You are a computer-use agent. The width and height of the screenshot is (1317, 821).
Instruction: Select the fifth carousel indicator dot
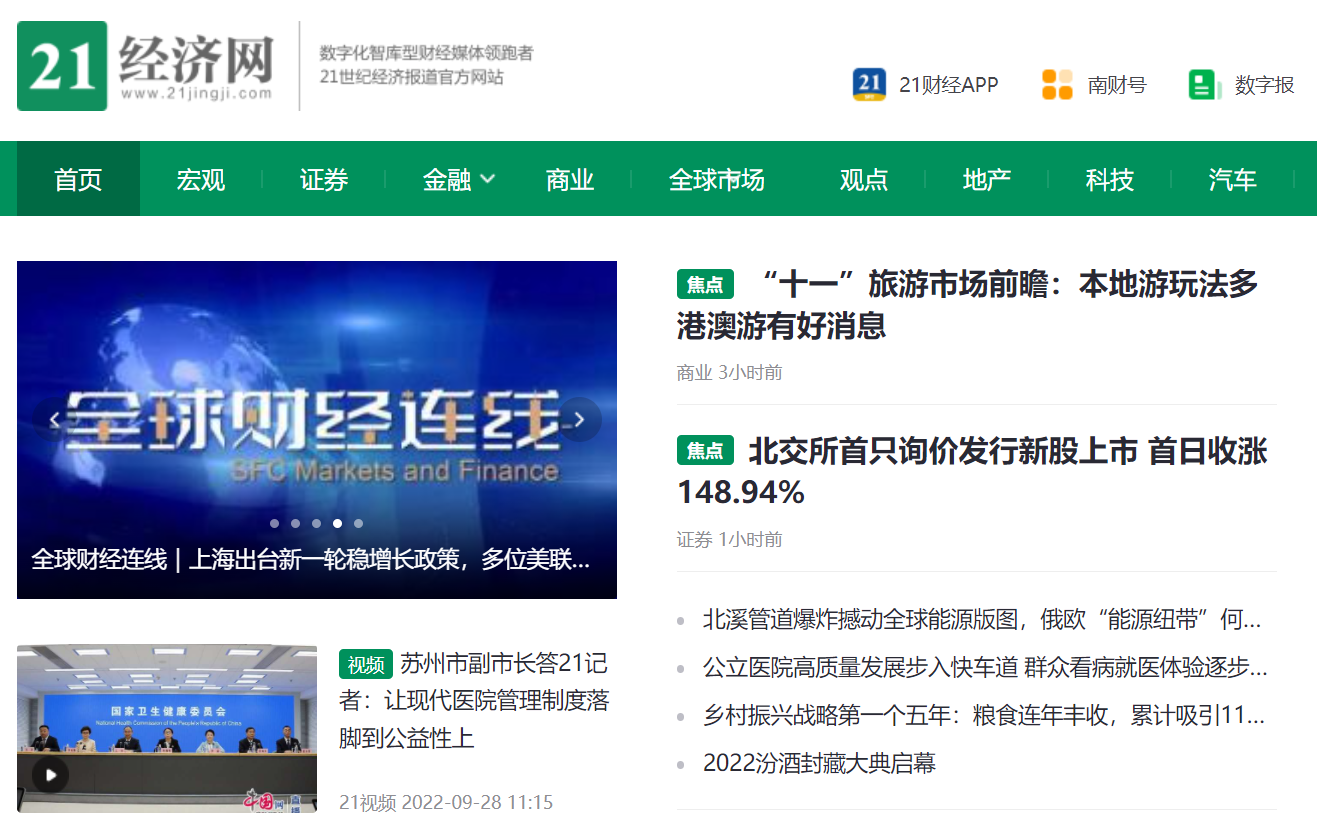pyautogui.click(x=358, y=523)
